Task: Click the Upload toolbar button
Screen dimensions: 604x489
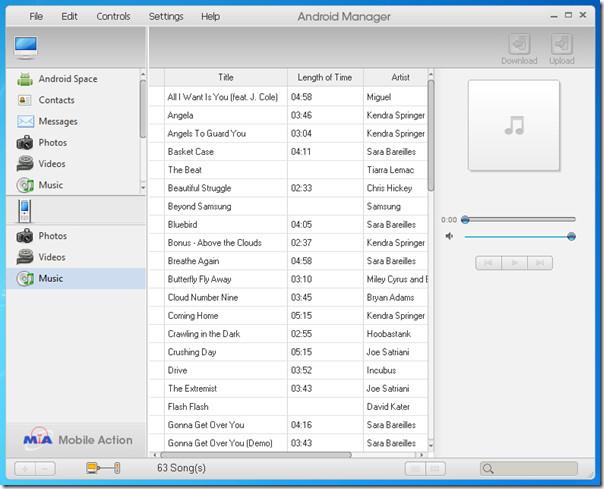Action: (x=562, y=49)
